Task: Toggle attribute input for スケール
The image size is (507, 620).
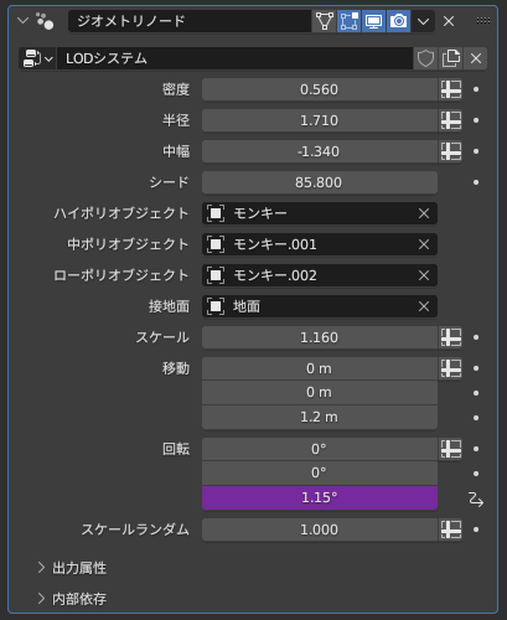Action: pos(451,337)
